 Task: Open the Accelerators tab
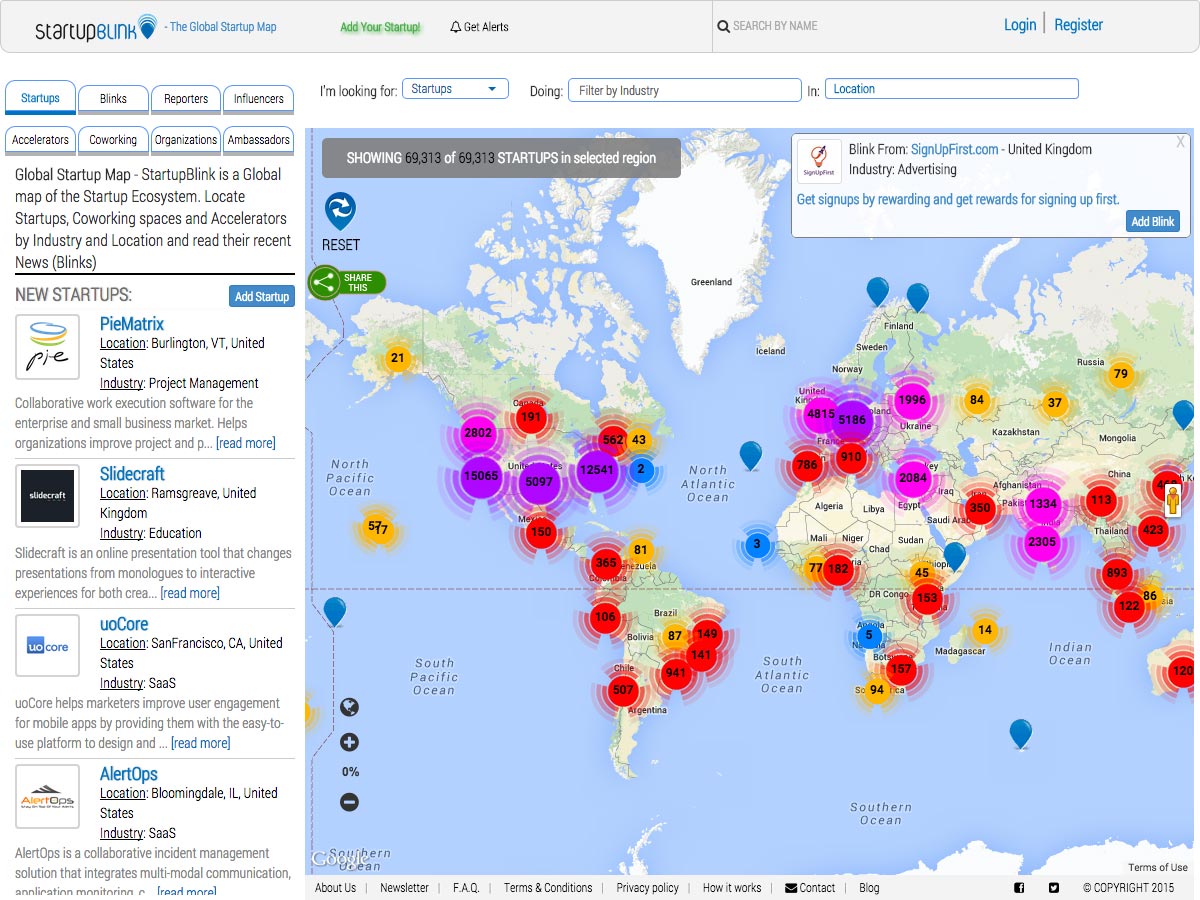[40, 140]
